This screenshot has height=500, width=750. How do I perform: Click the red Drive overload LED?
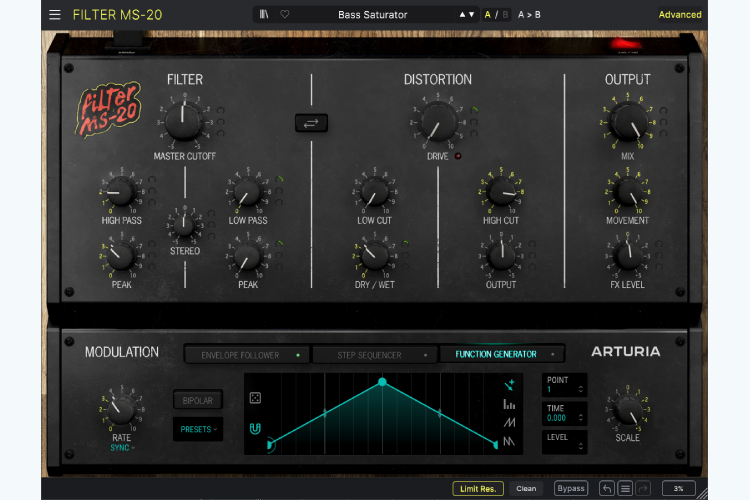click(x=458, y=156)
